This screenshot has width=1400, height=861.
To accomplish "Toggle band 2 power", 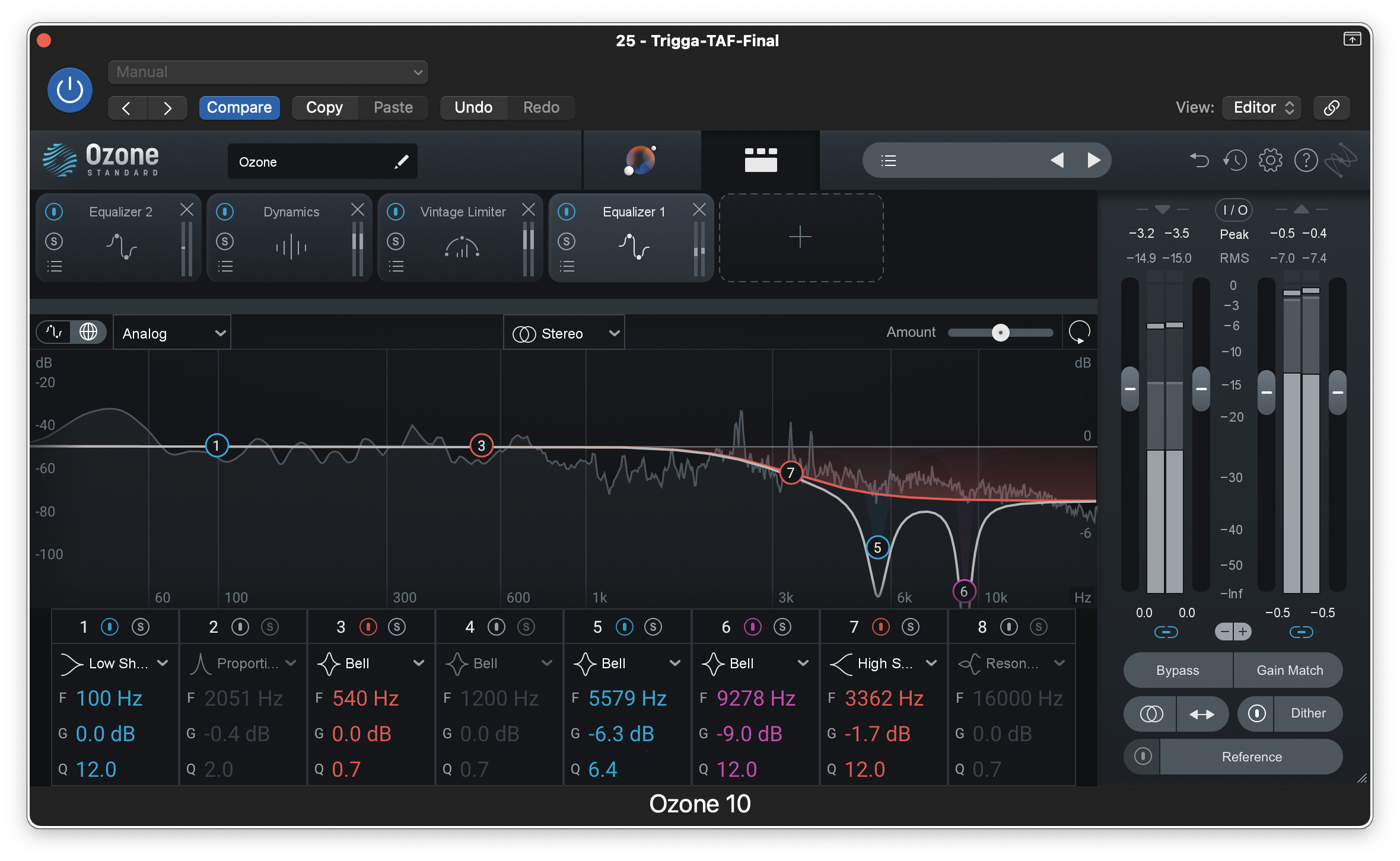I will (240, 627).
